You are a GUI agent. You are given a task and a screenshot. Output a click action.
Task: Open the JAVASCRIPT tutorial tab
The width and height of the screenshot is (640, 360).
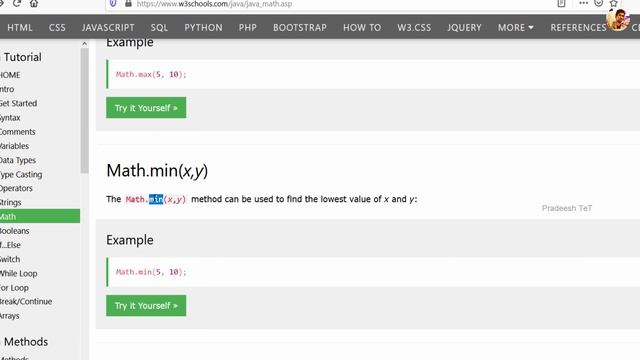point(108,27)
